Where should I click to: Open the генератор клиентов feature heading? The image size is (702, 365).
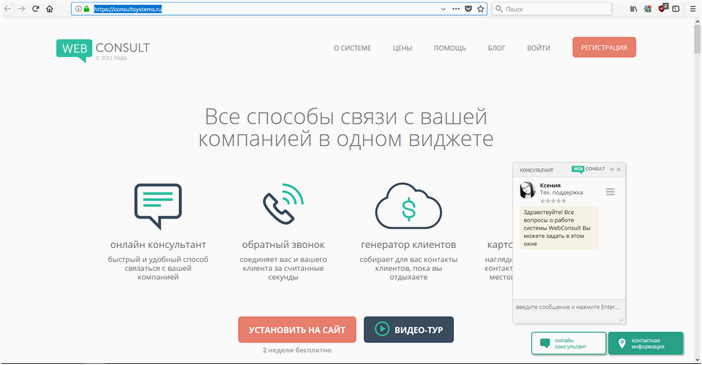pyautogui.click(x=408, y=245)
